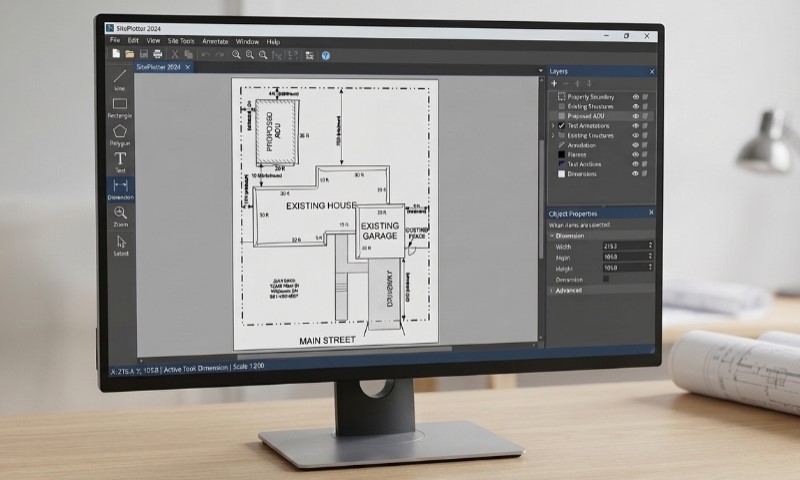
Task: Select the Rectangle tool
Action: point(120,108)
